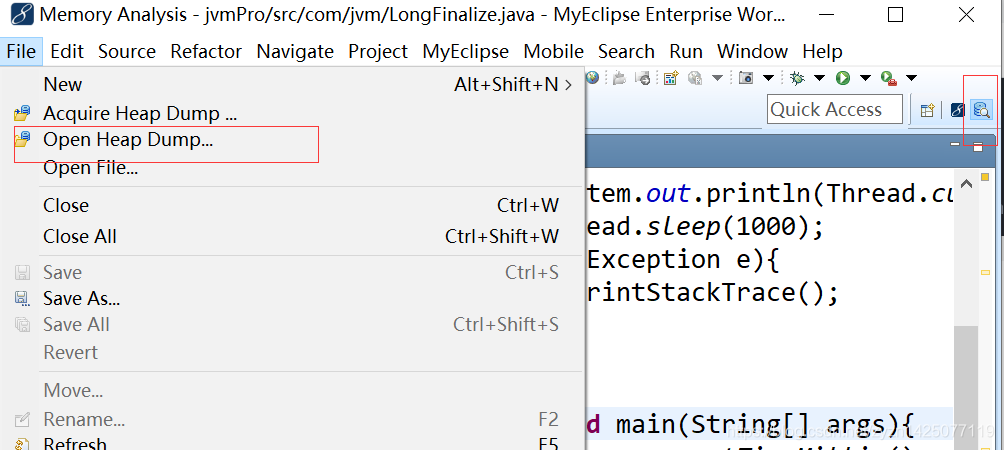Image resolution: width=1004 pixels, height=450 pixels.
Task: Click the camera snapshot toolbar icon
Action: [745, 77]
